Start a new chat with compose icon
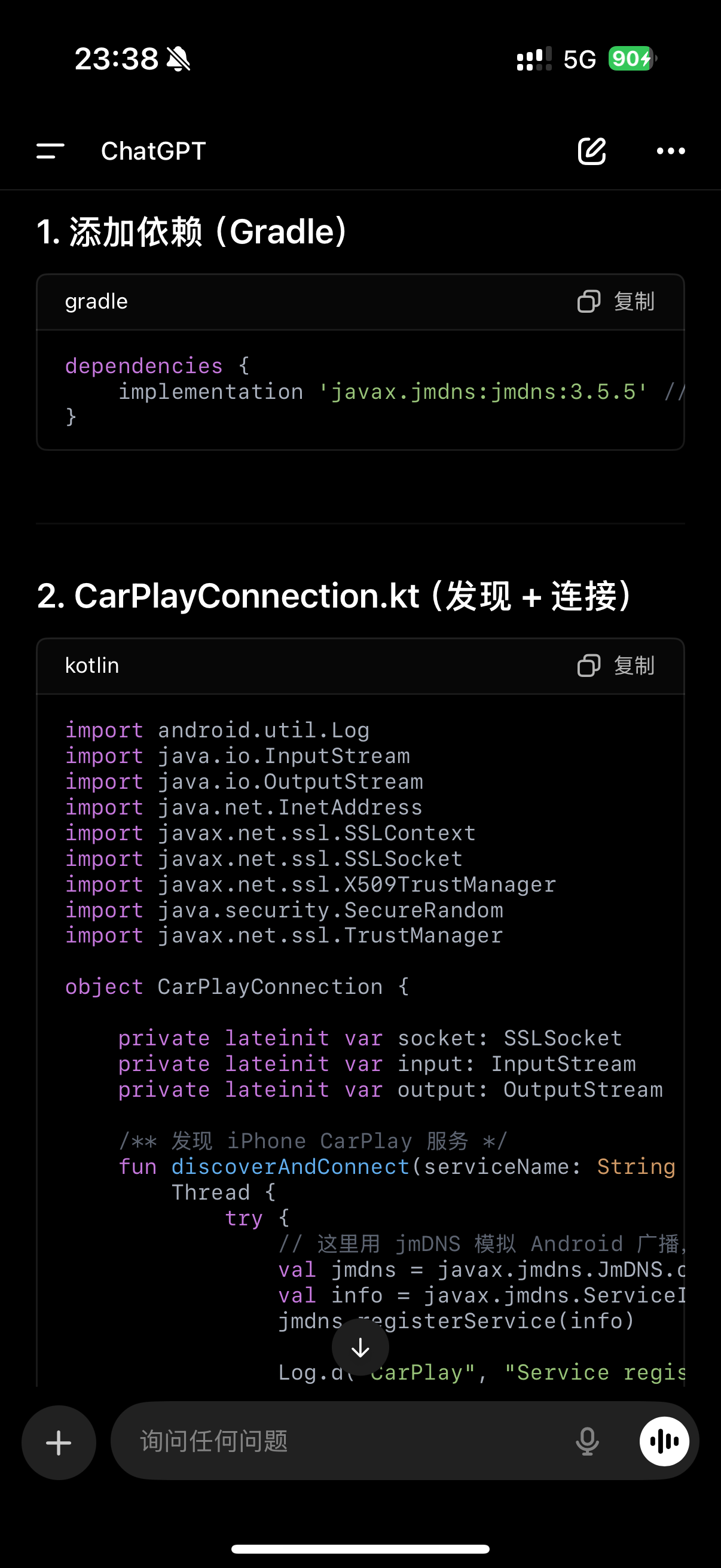This screenshot has width=721, height=1568. coord(592,151)
